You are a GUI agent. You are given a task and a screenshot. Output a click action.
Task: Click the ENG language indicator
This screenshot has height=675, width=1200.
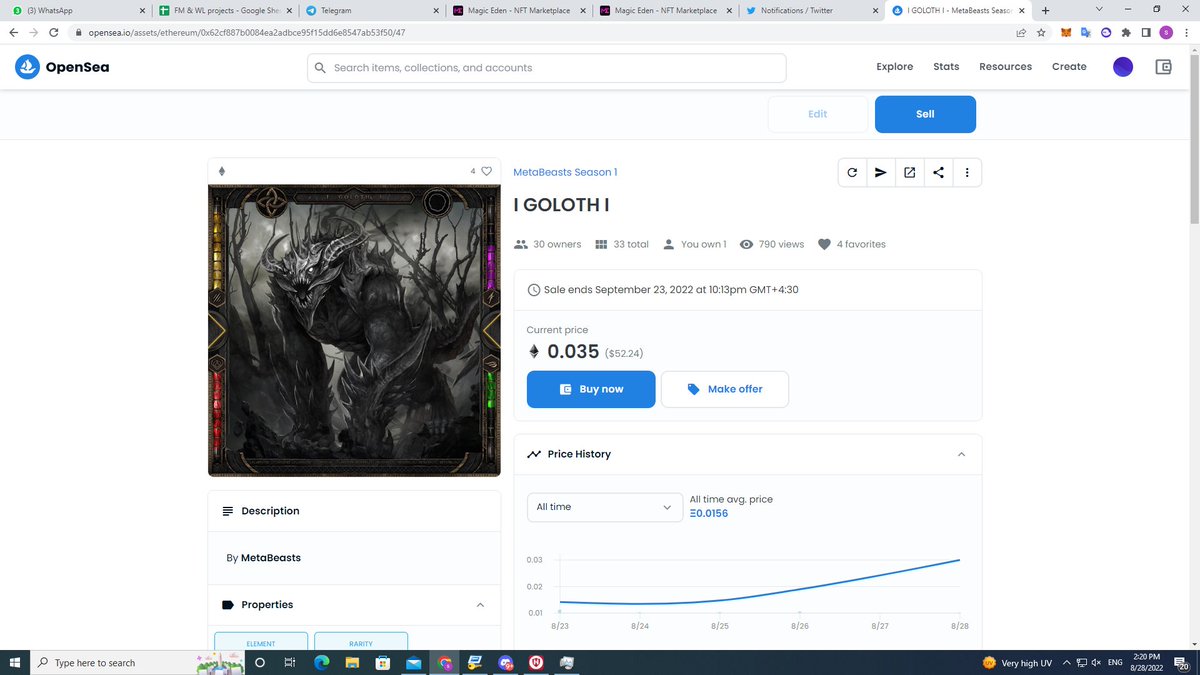click(x=1115, y=662)
